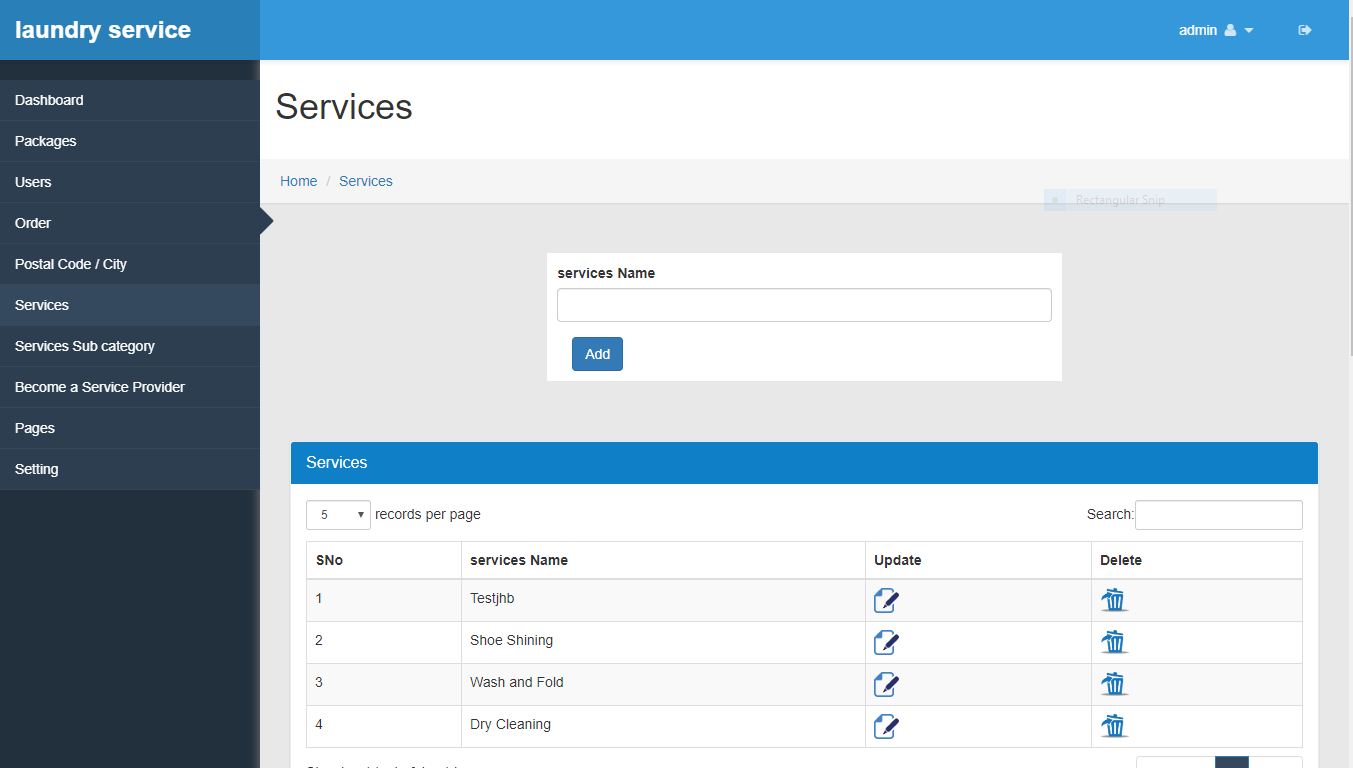Open Become a Service Provider page
The width and height of the screenshot is (1353, 768).
click(x=100, y=387)
